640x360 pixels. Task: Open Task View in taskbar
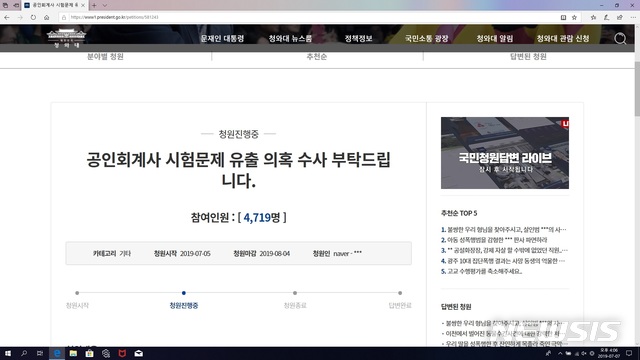tap(40, 353)
